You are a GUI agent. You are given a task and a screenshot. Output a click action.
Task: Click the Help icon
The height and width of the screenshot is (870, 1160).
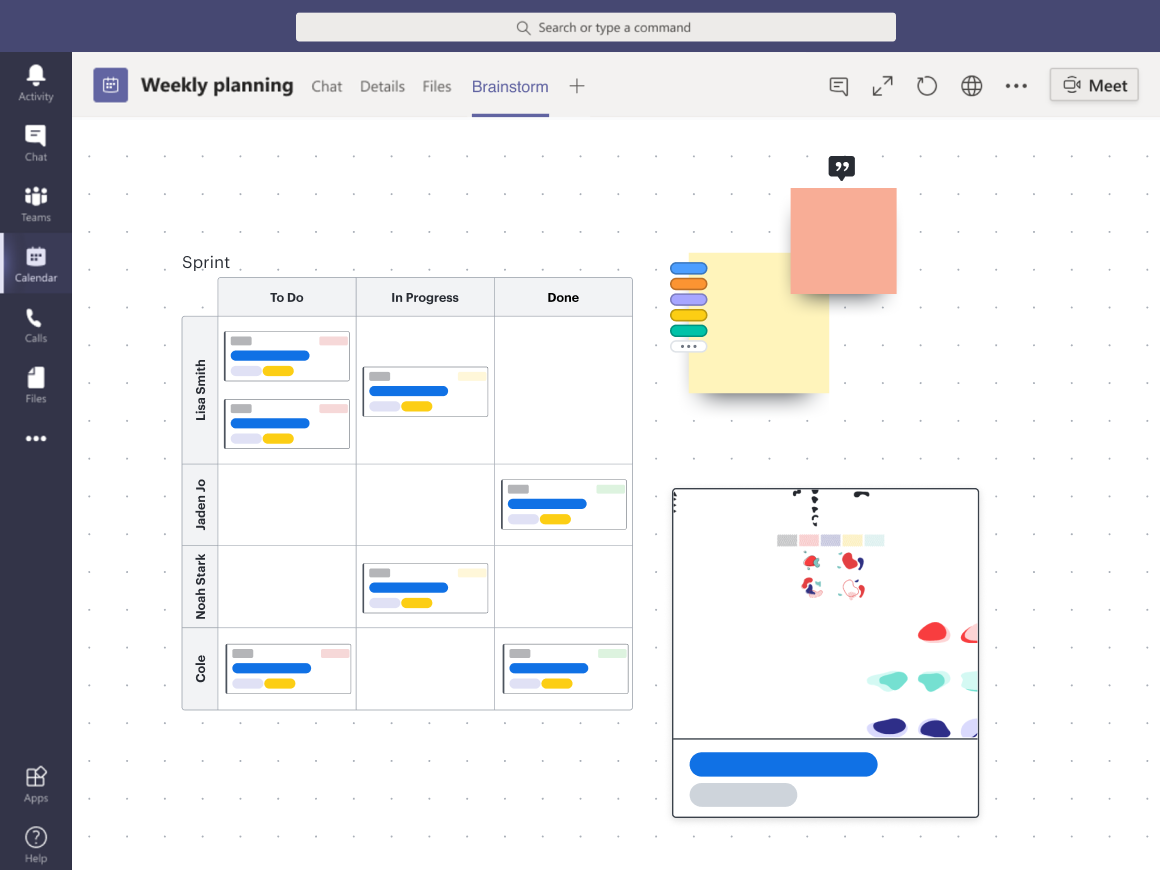(36, 844)
